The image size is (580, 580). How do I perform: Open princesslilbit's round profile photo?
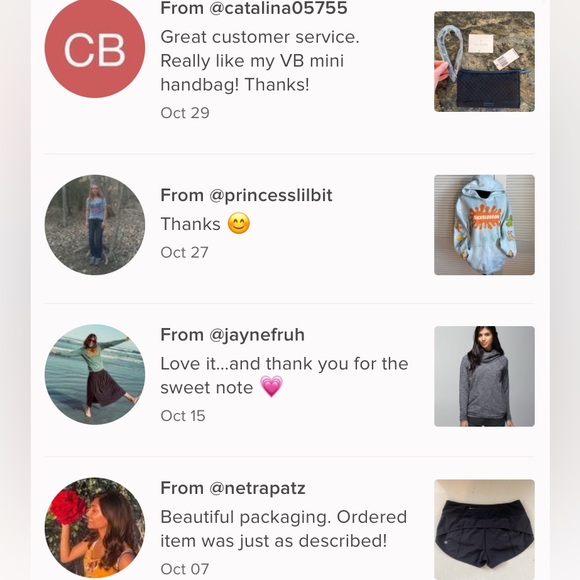tap(95, 225)
